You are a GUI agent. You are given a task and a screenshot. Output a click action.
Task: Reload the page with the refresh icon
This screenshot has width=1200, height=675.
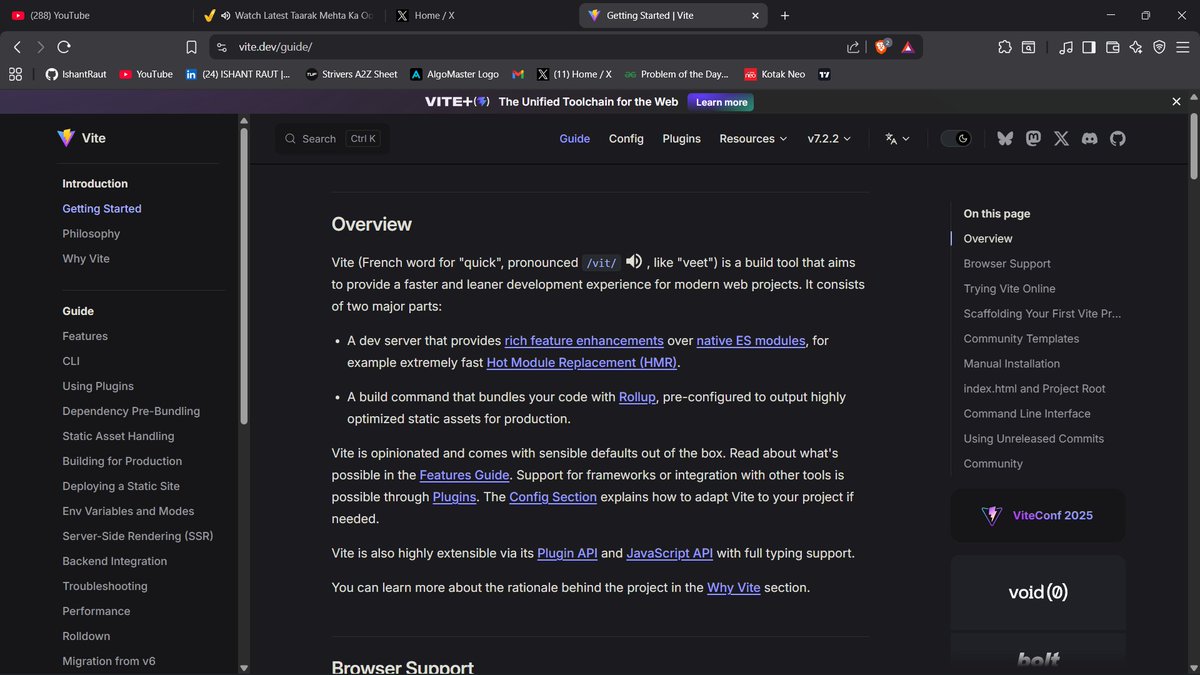pos(64,47)
